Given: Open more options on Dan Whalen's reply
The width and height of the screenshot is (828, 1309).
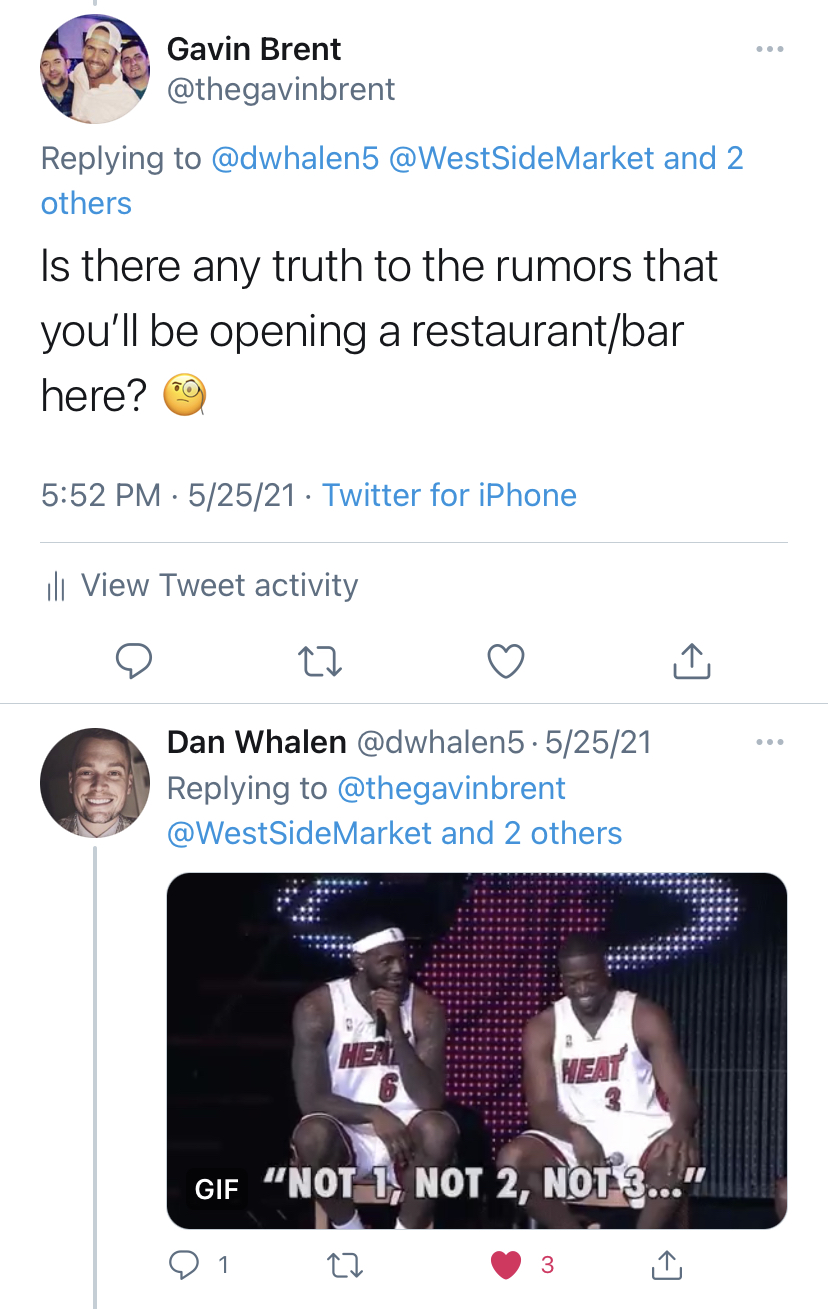Looking at the screenshot, I should [x=770, y=742].
